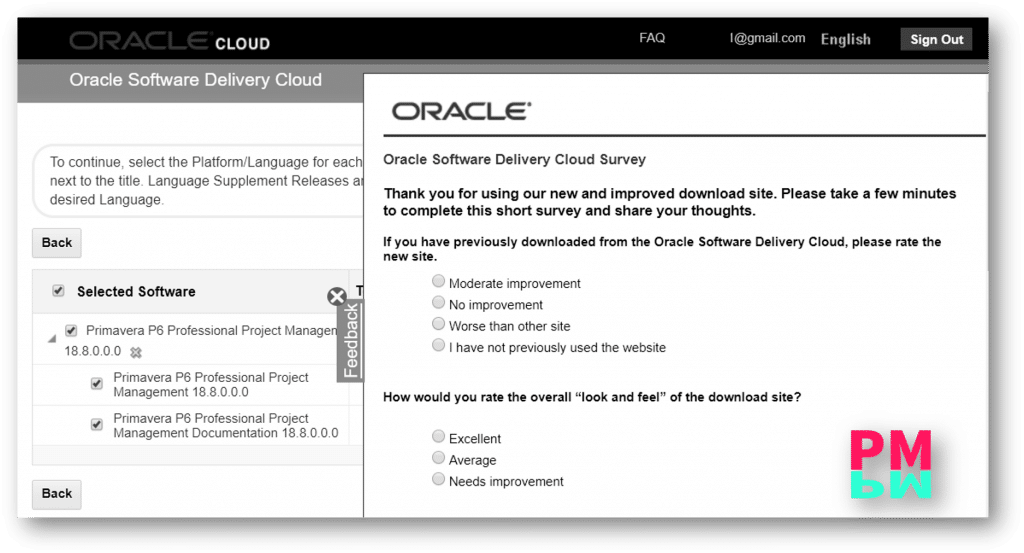This screenshot has height=553, width=1024.
Task: Click the Oracle logo in survey panel
Action: 461,111
